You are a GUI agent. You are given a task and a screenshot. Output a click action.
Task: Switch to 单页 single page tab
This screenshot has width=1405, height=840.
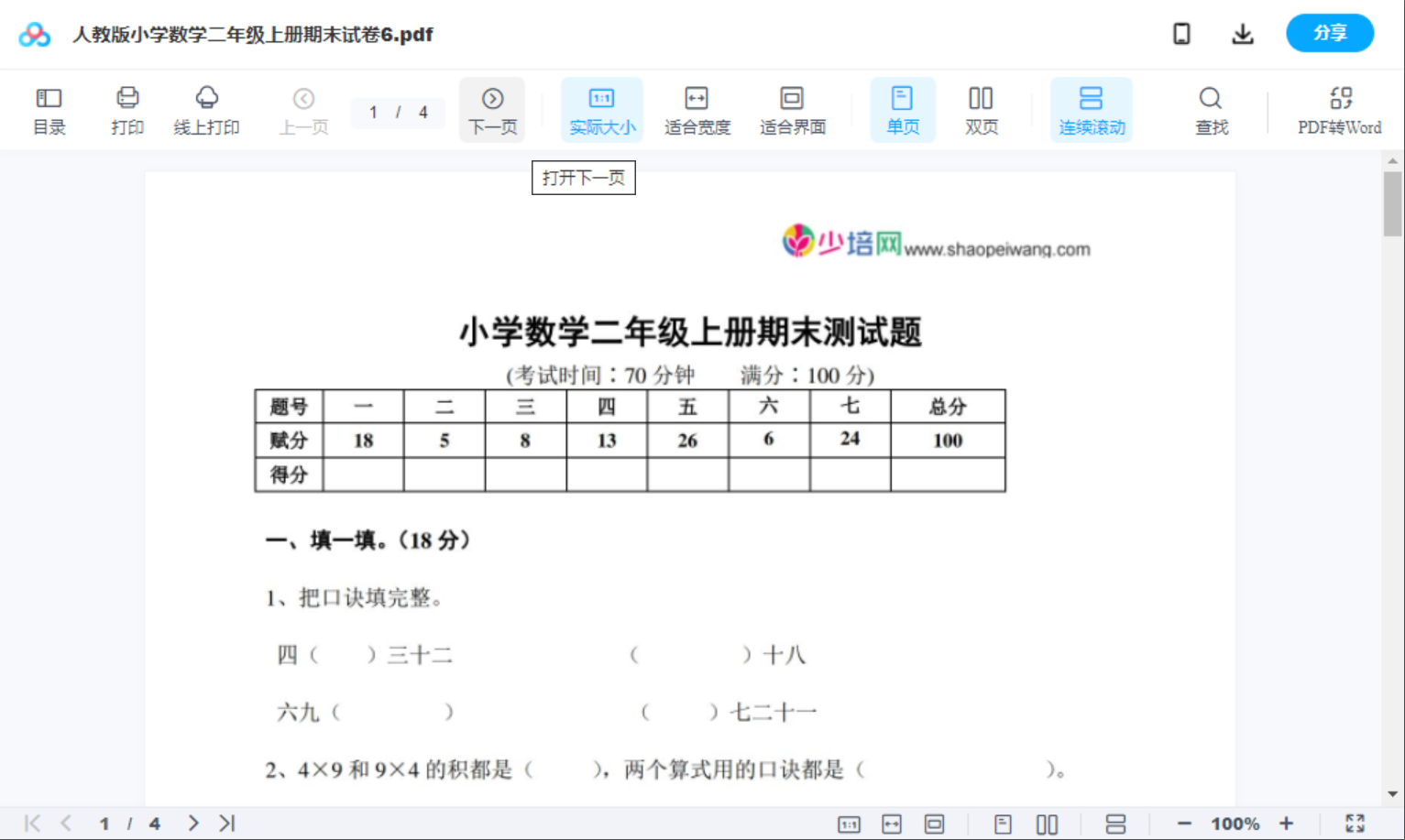click(903, 109)
